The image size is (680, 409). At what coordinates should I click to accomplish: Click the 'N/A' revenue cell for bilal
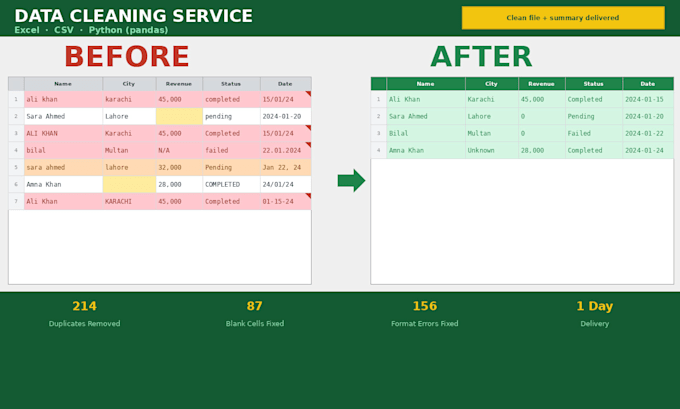(x=179, y=151)
